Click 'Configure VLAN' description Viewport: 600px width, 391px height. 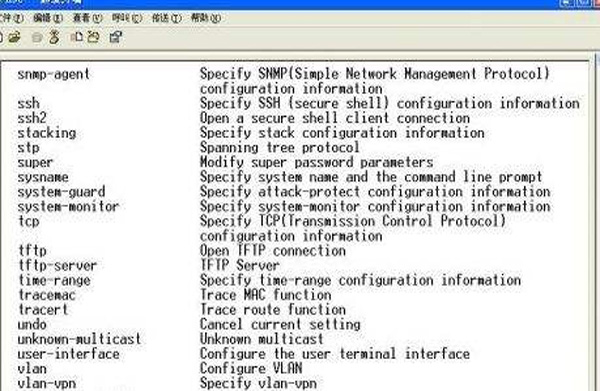click(251, 368)
